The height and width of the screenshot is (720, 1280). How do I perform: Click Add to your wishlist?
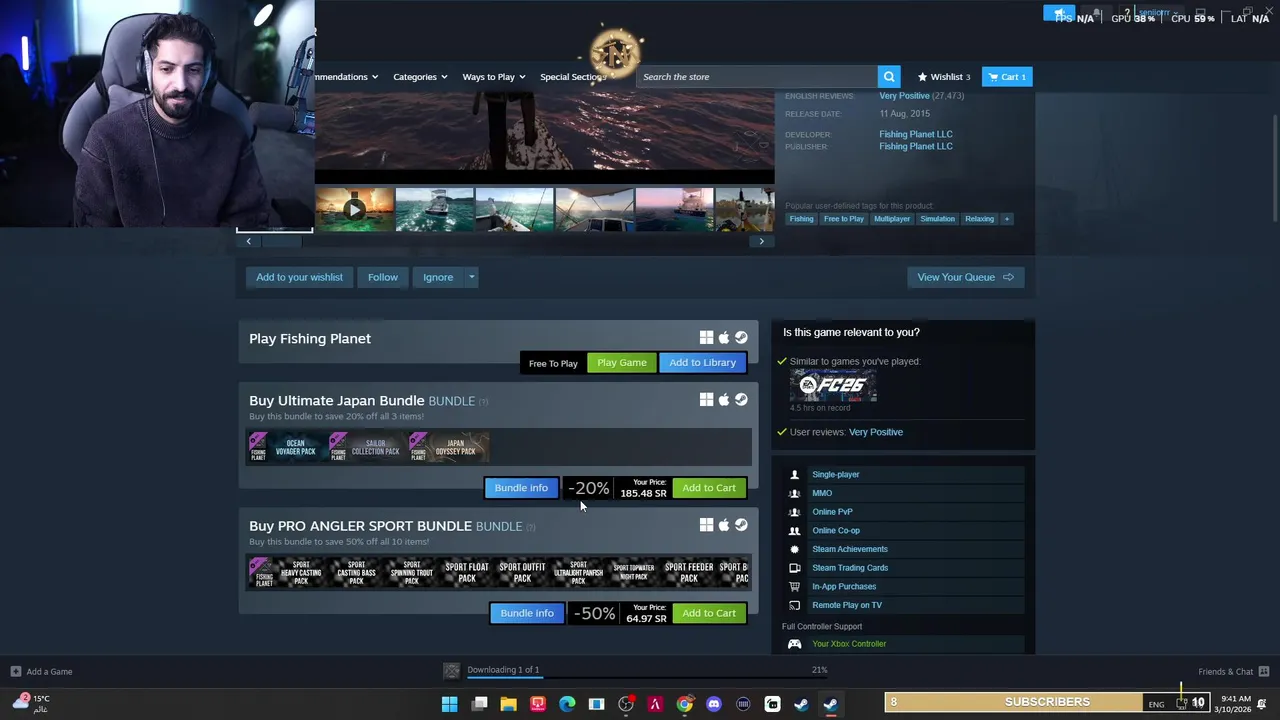(299, 277)
